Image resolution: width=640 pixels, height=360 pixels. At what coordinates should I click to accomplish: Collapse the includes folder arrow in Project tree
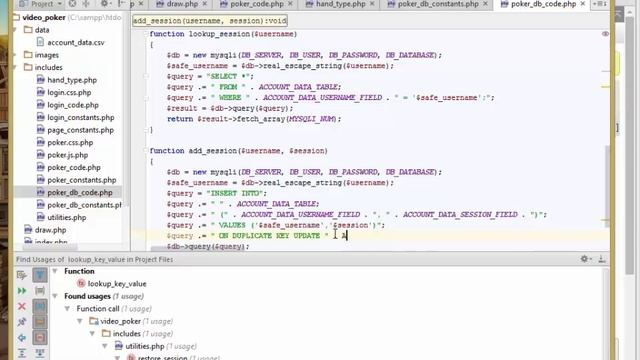tap(16, 67)
